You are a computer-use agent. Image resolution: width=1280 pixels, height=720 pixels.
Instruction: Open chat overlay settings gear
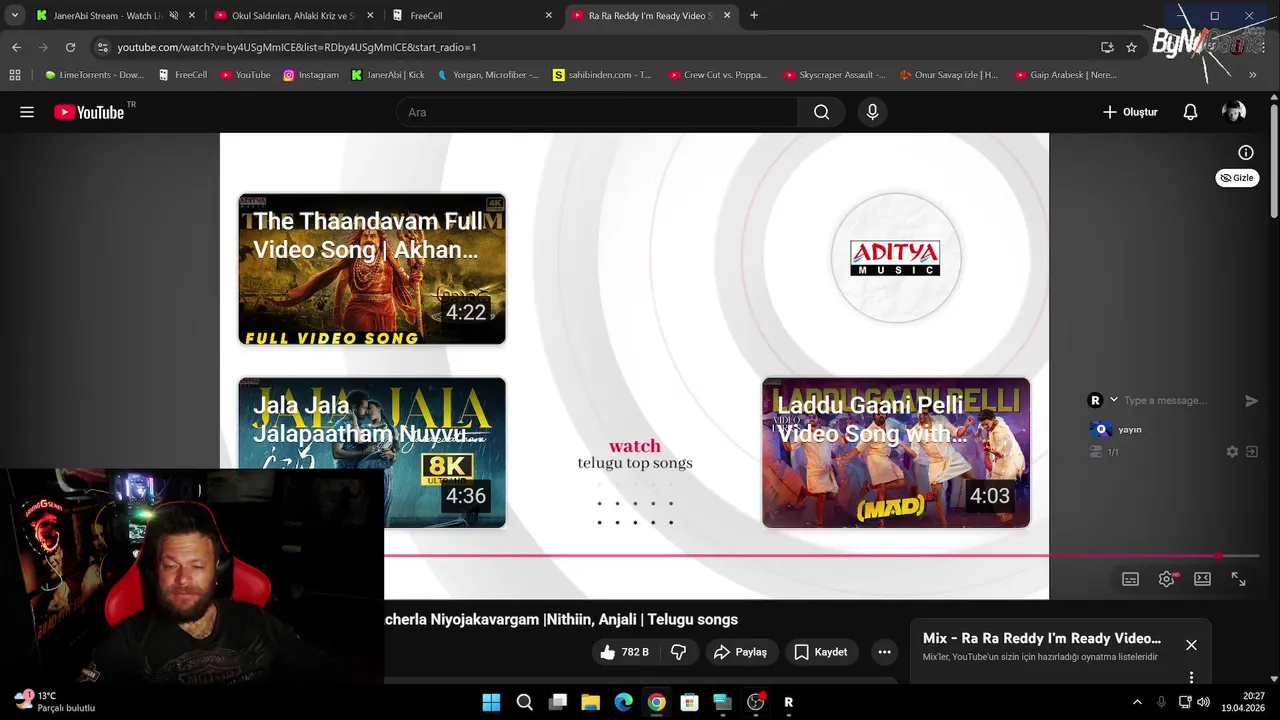pos(1232,452)
